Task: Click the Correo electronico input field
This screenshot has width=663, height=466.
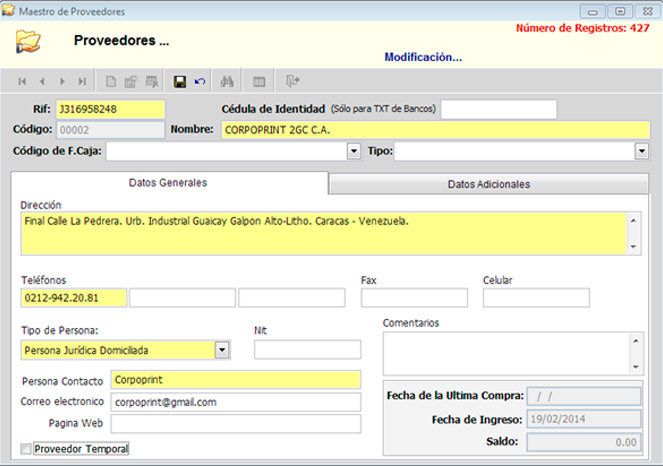Action: coord(235,402)
